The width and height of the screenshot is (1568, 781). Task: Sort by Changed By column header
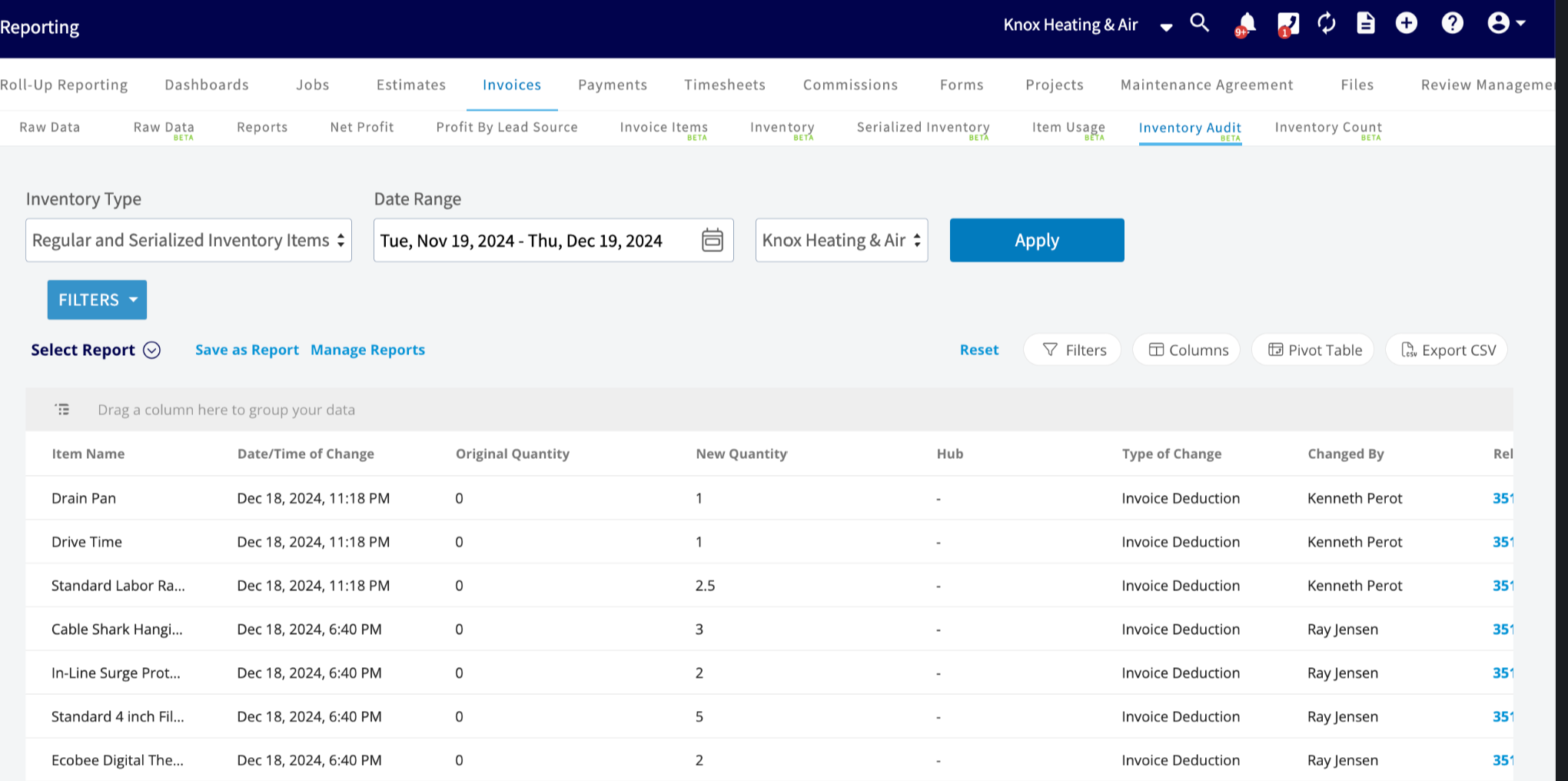coord(1346,454)
